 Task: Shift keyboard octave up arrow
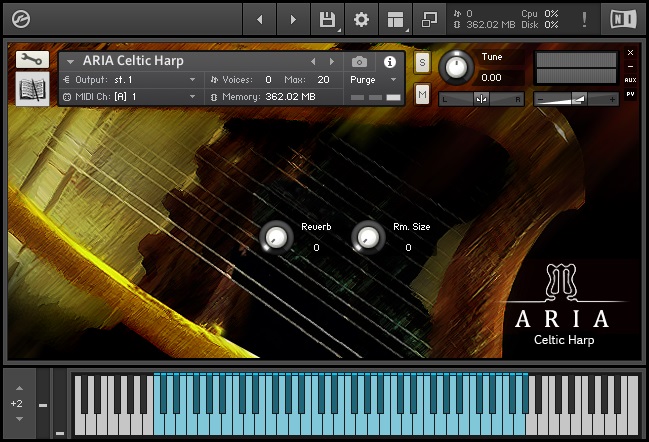click(x=19, y=388)
